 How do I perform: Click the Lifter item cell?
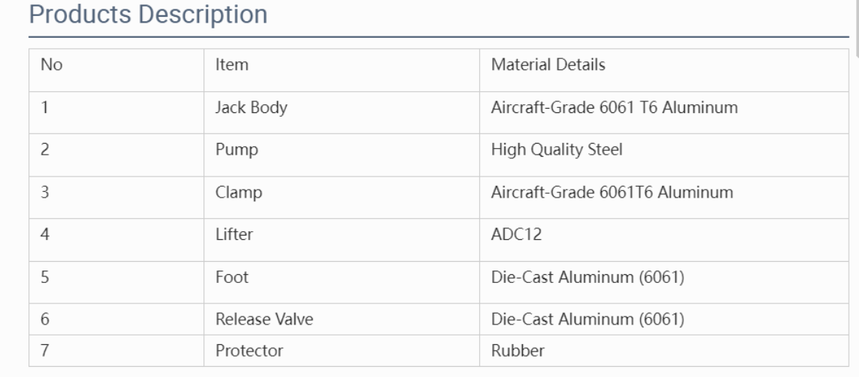pyautogui.click(x=341, y=239)
